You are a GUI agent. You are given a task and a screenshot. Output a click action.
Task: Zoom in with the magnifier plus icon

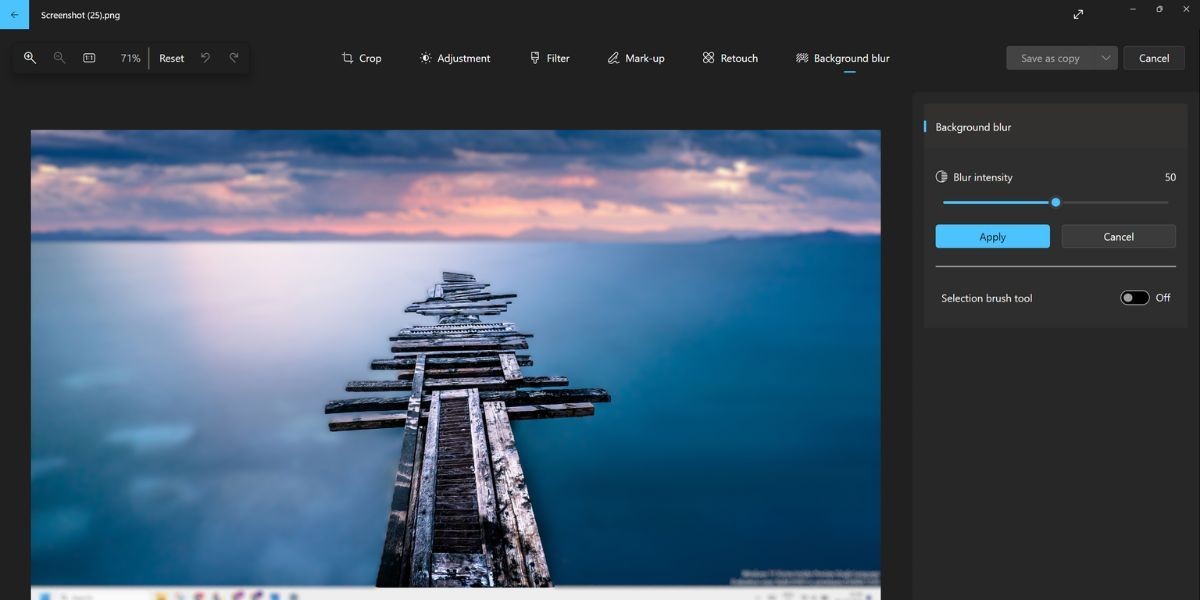tap(30, 58)
